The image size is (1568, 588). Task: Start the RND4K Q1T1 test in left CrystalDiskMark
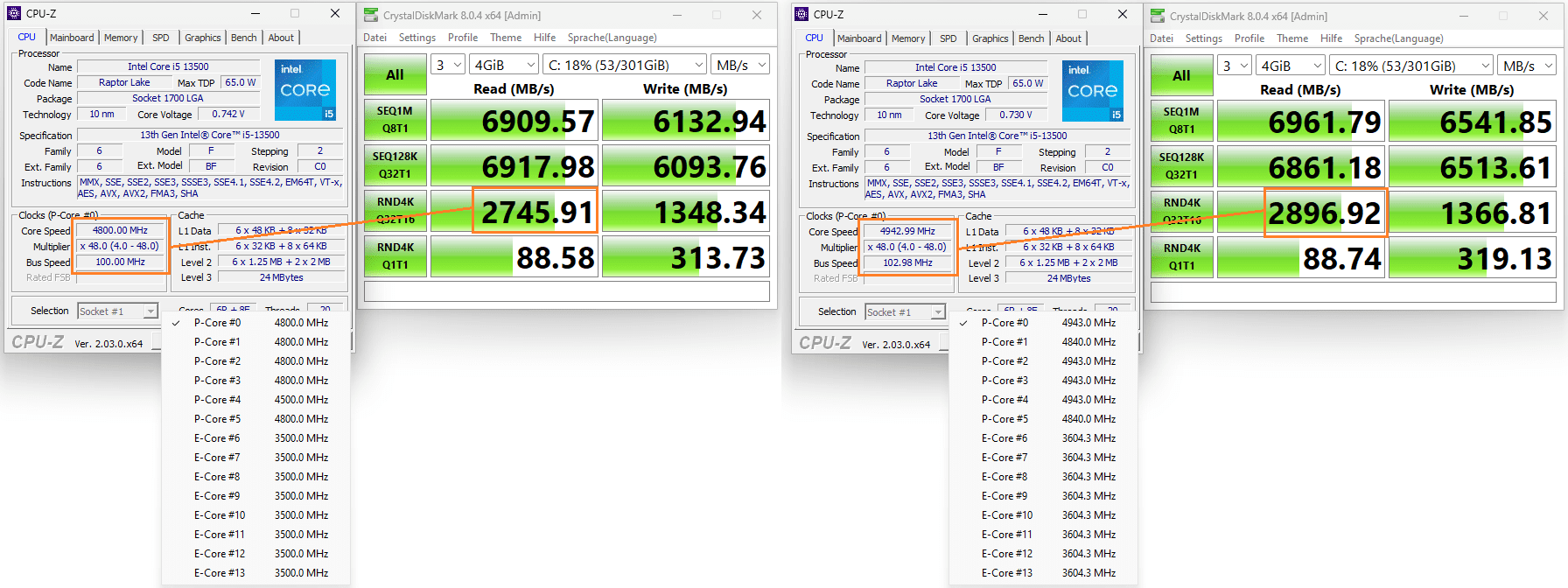pos(395,256)
